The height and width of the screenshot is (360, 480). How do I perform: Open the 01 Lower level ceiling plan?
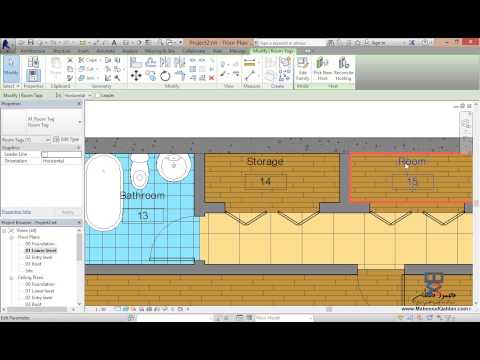coord(40,291)
